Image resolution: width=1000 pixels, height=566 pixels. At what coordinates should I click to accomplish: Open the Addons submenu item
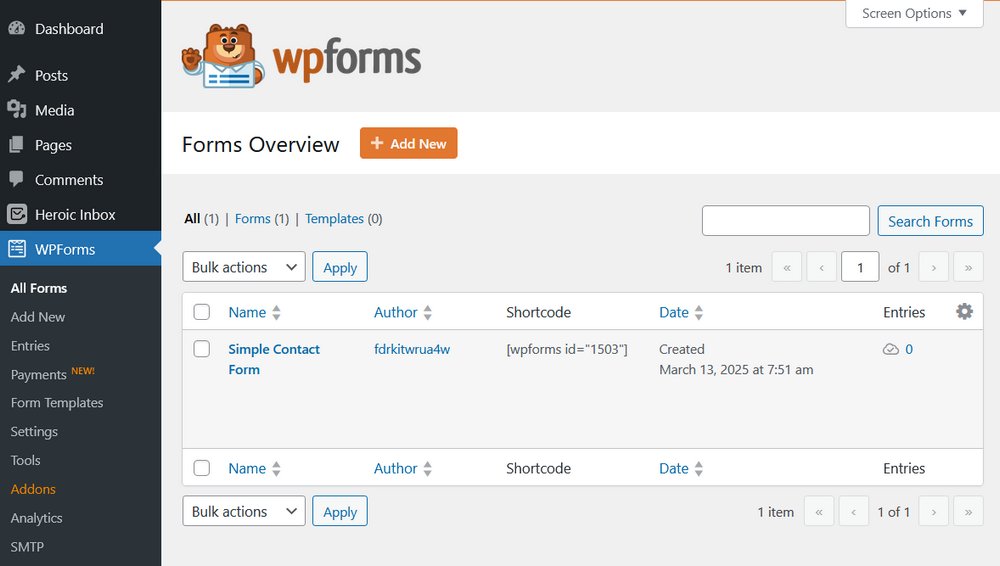click(33, 489)
